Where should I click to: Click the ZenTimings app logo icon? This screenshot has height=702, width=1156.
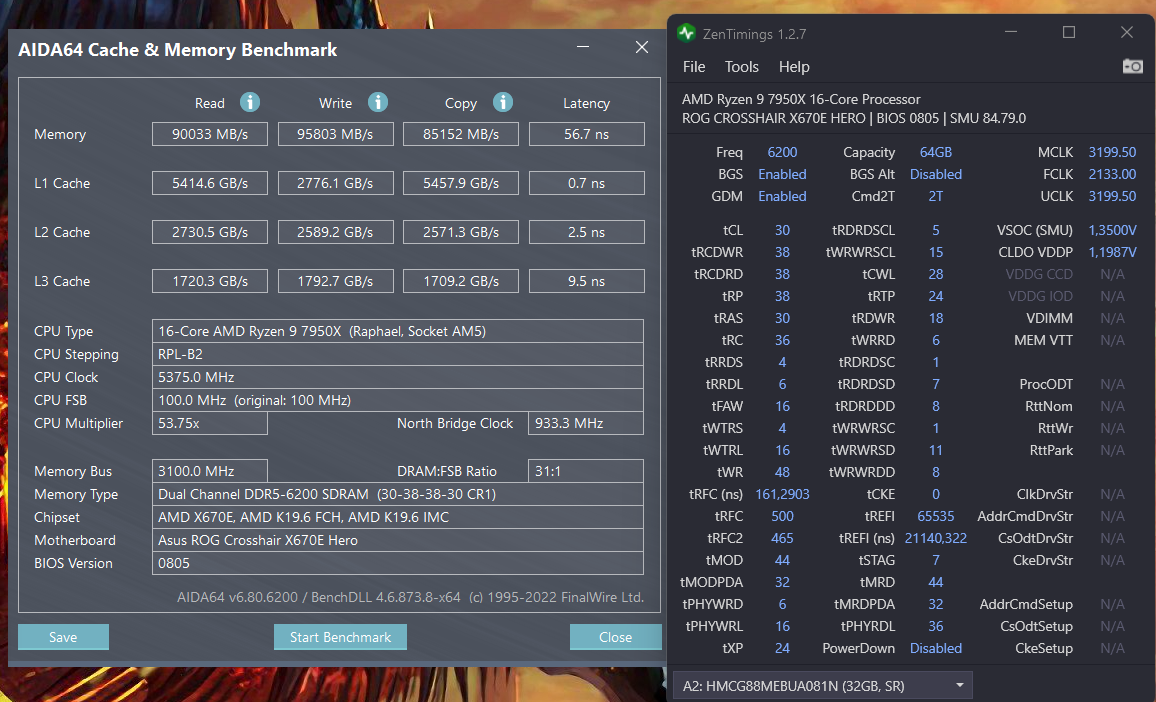coord(686,33)
